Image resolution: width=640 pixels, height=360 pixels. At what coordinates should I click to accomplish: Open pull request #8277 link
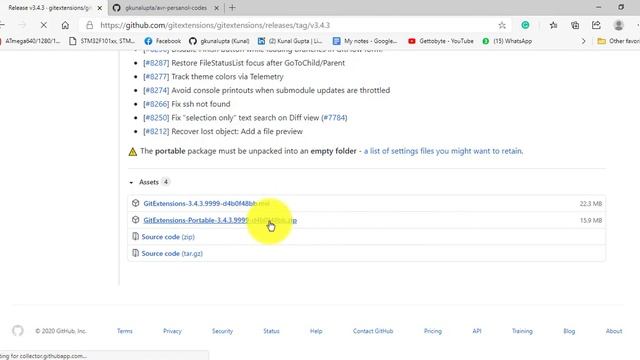156,77
